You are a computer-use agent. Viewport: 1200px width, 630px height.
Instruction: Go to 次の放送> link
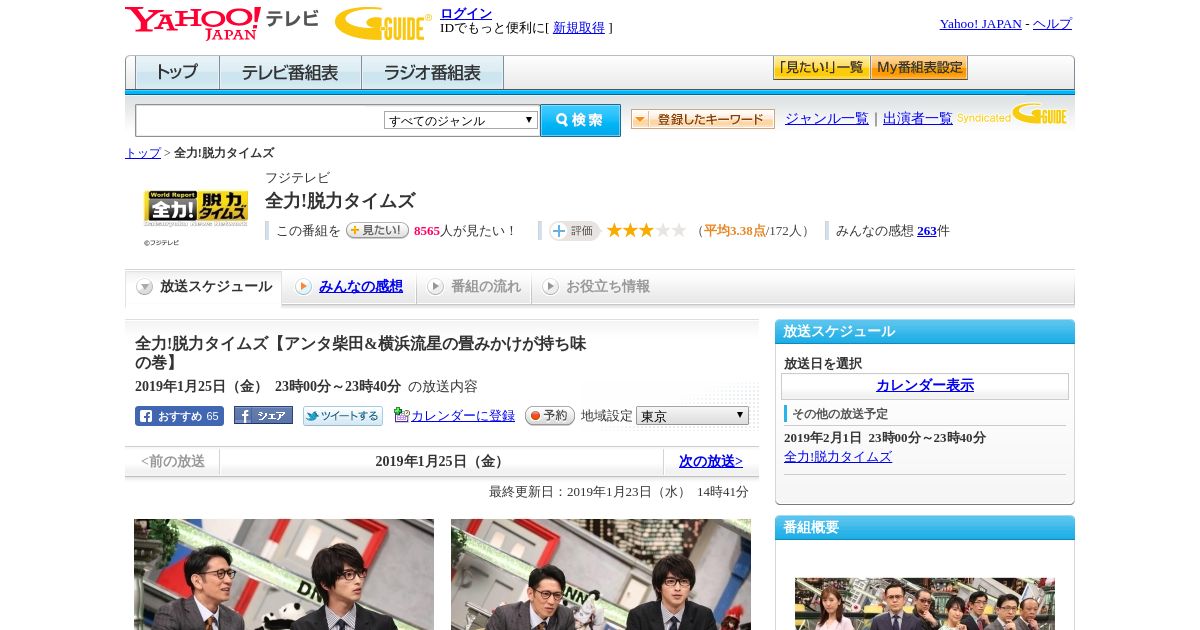(x=711, y=461)
